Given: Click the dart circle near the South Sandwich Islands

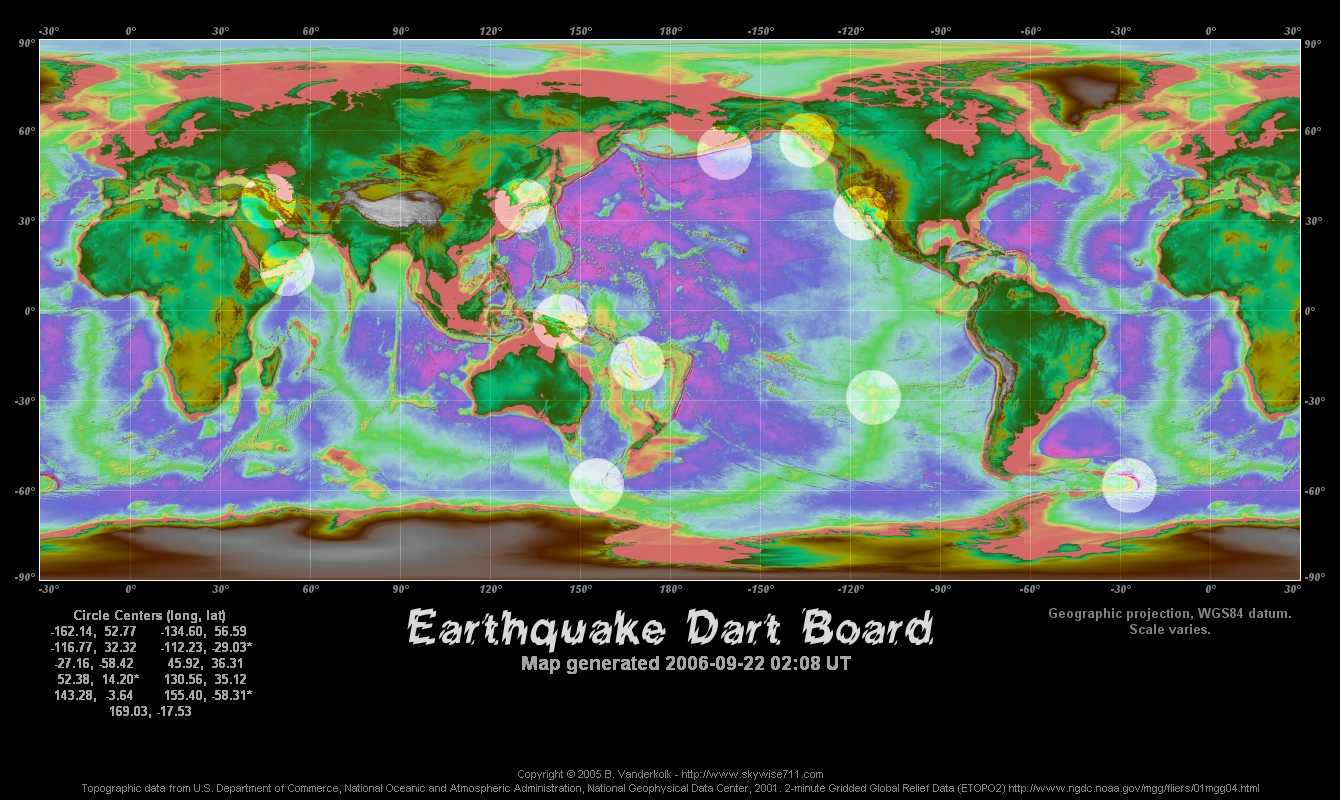Looking at the screenshot, I should [1129, 485].
